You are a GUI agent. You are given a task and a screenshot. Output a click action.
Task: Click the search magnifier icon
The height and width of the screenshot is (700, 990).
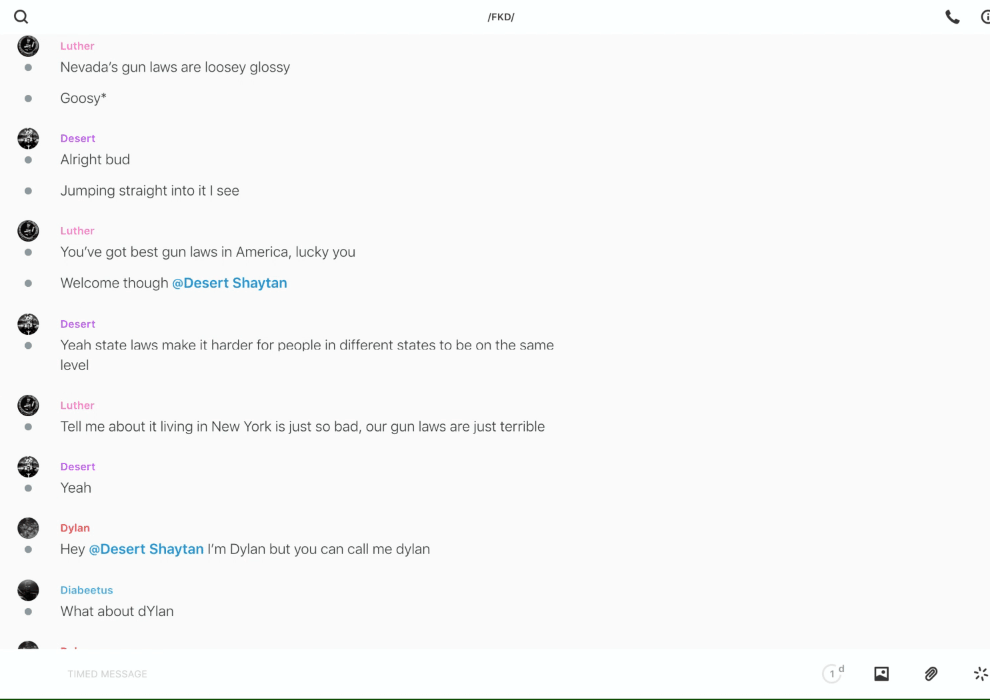coord(21,17)
